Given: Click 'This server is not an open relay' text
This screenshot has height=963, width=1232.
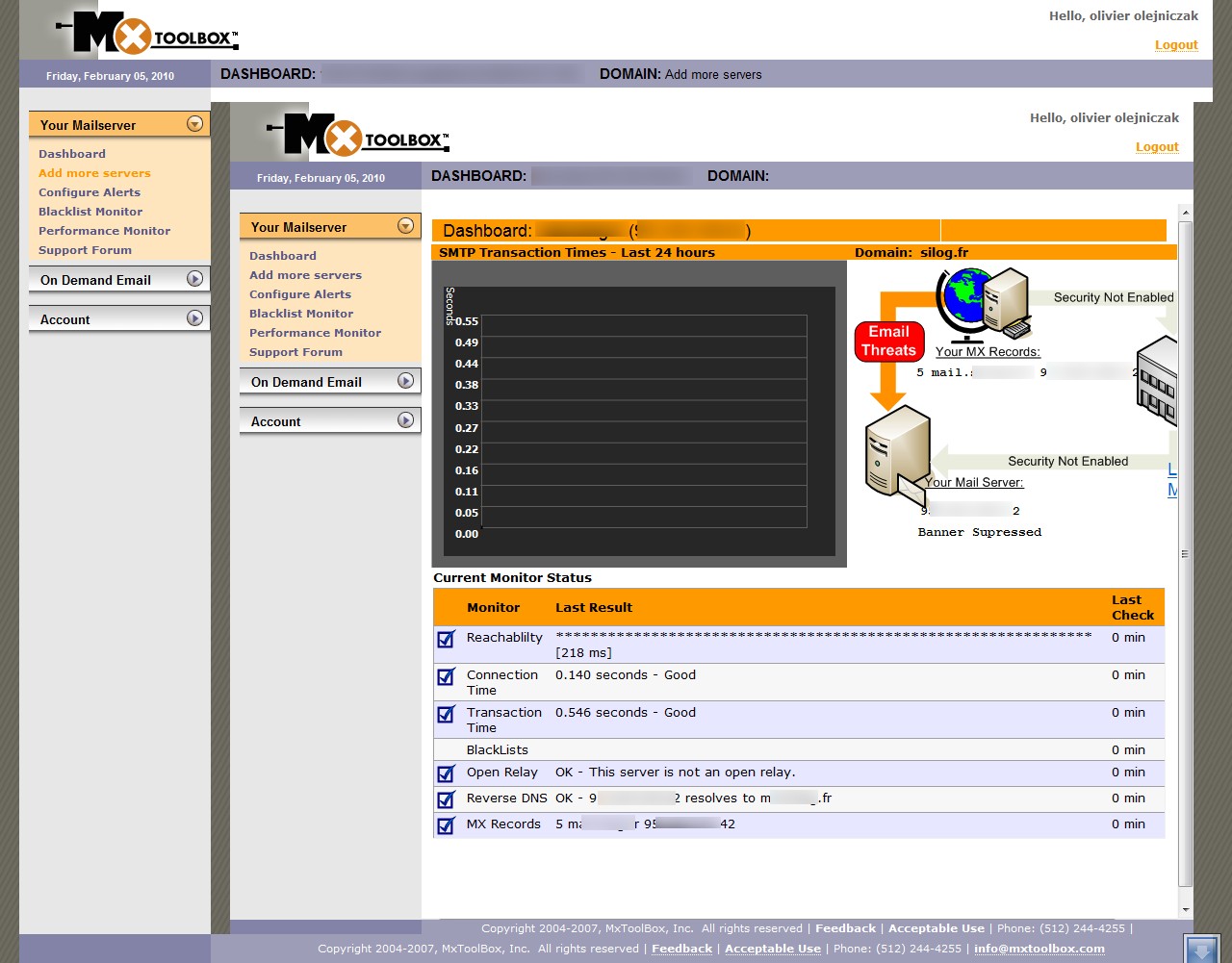Looking at the screenshot, I should (x=692, y=773).
